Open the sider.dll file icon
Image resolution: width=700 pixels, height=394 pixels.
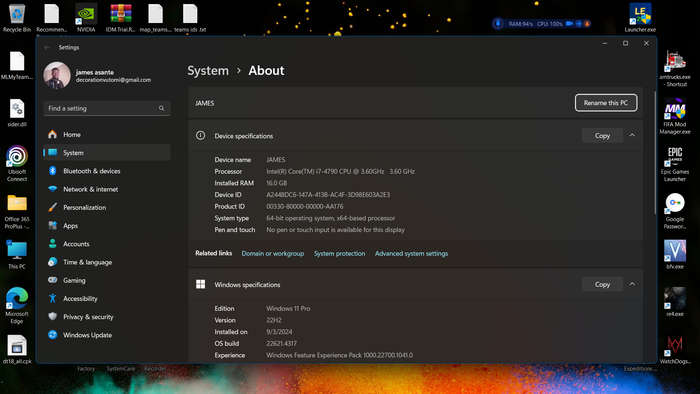click(x=17, y=112)
